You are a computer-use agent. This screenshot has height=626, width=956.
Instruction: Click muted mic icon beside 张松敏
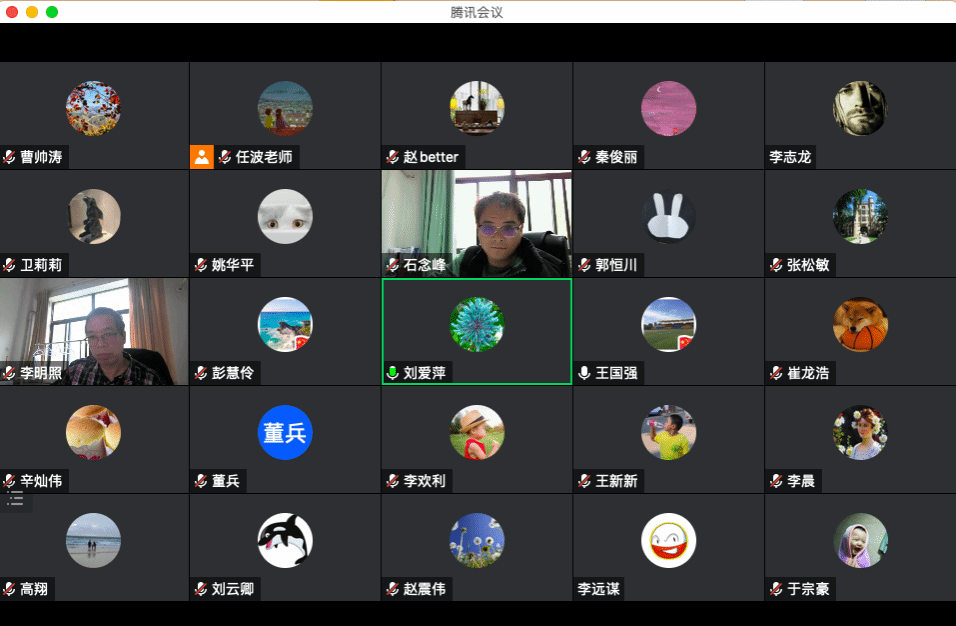pyautogui.click(x=776, y=265)
